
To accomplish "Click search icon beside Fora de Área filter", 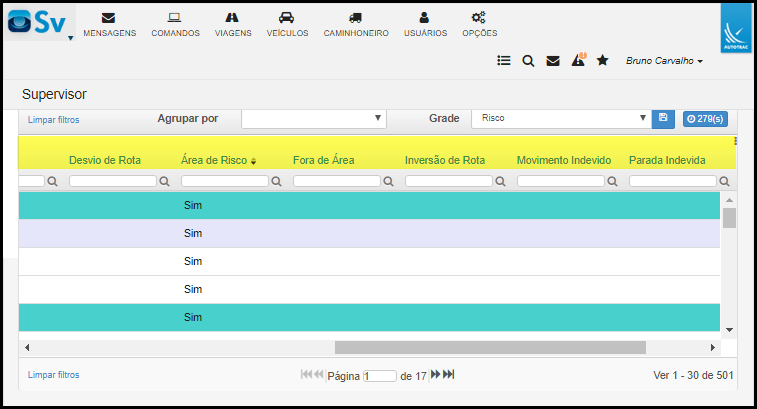I will pos(388,182).
